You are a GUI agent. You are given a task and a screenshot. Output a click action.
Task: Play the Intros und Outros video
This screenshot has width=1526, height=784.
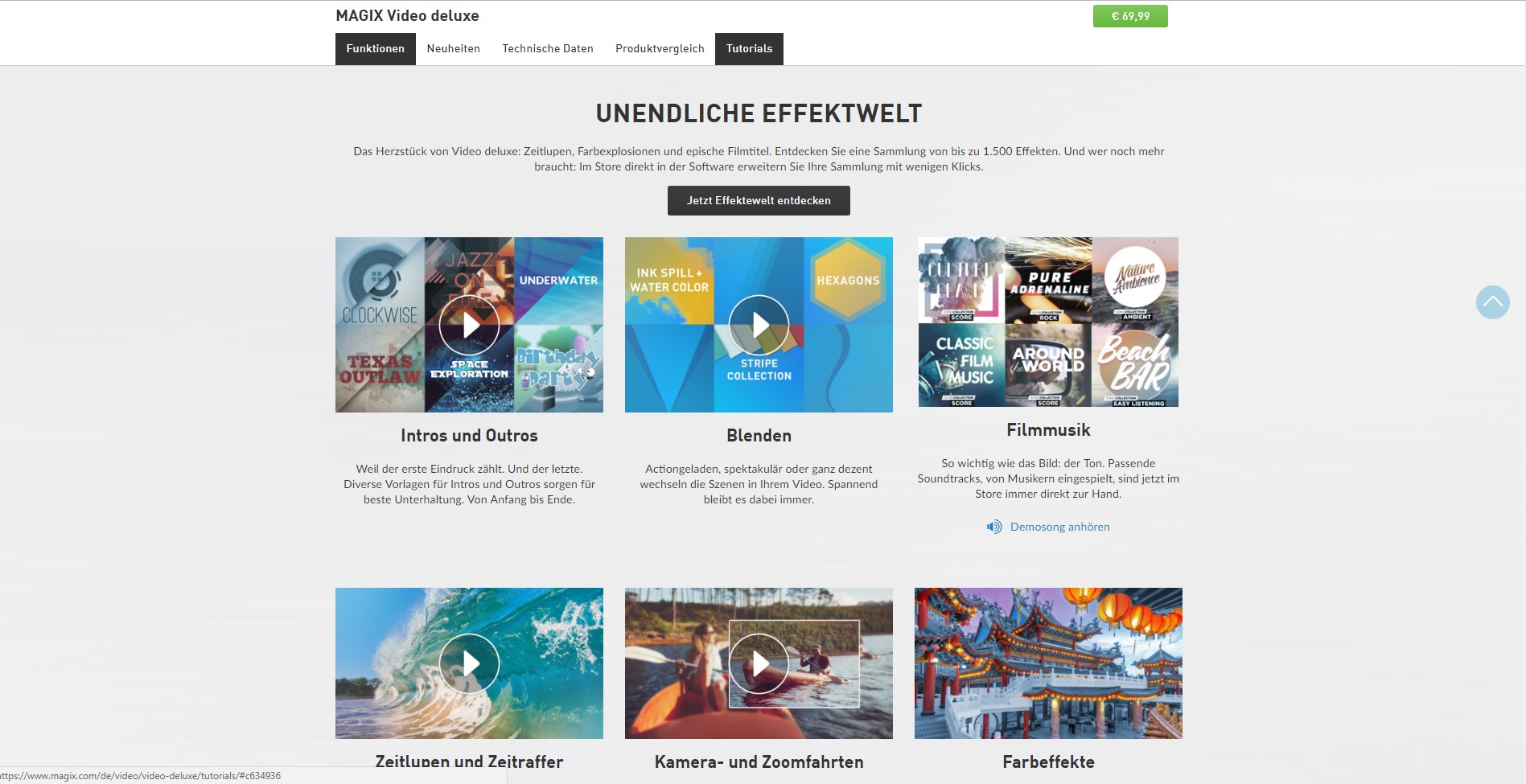[469, 325]
